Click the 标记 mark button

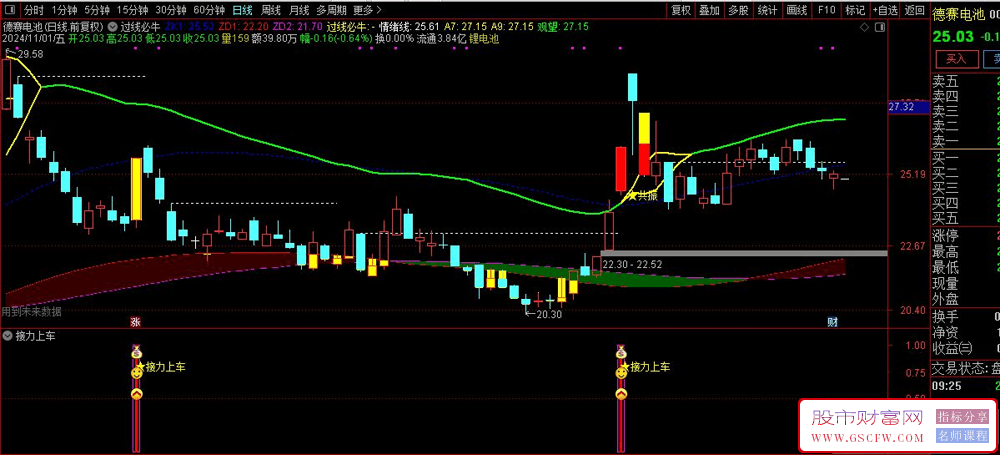[x=855, y=10]
